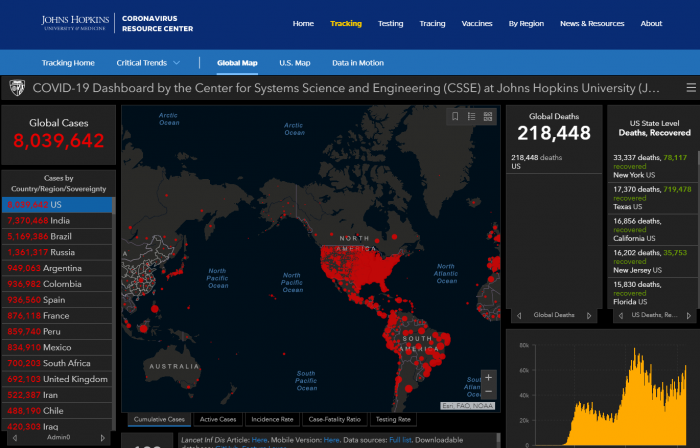This screenshot has width=700, height=448.
Task: Select Argentina row in country list
Action: pyautogui.click(x=57, y=268)
